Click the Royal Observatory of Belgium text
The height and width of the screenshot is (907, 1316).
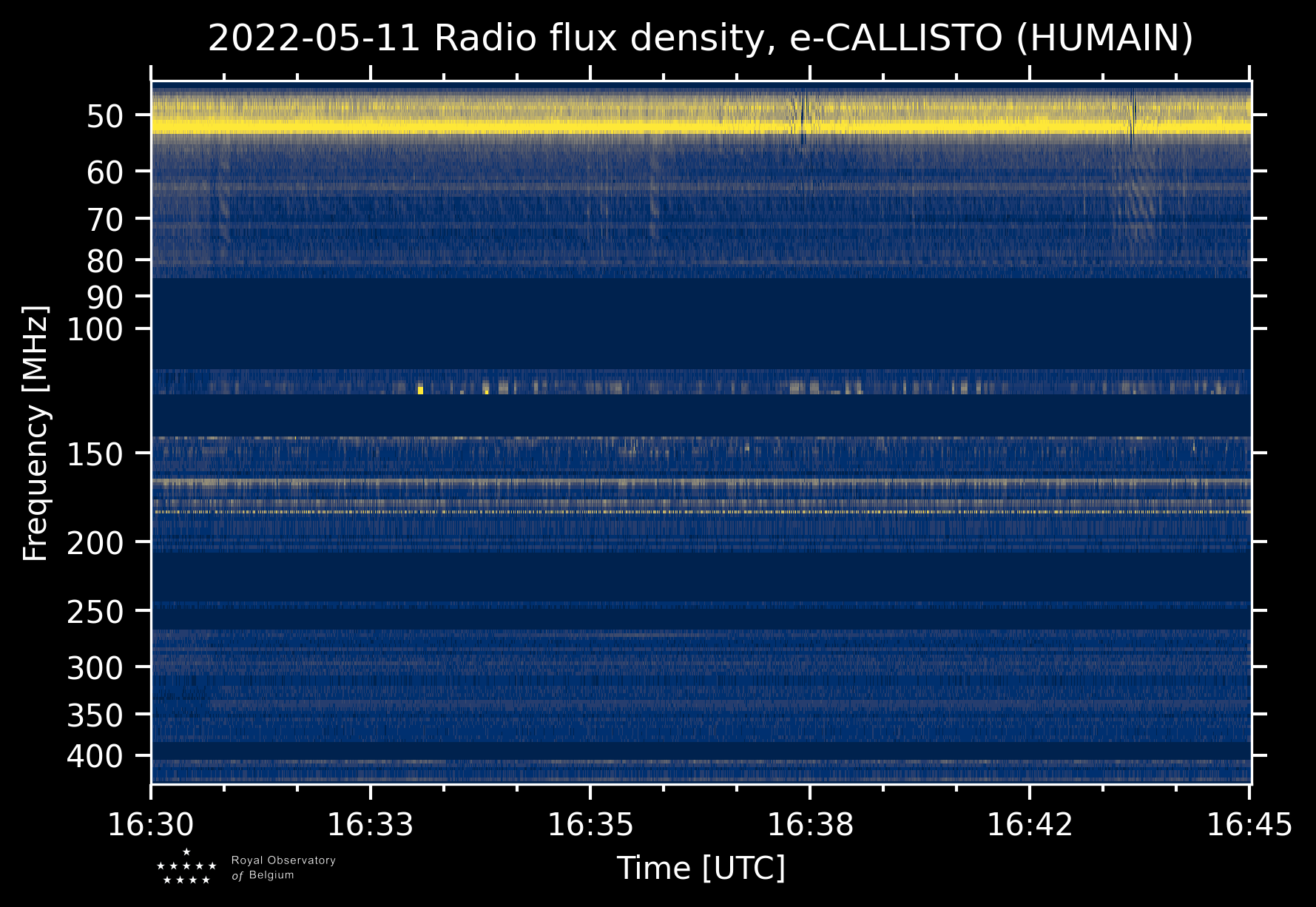point(283,867)
